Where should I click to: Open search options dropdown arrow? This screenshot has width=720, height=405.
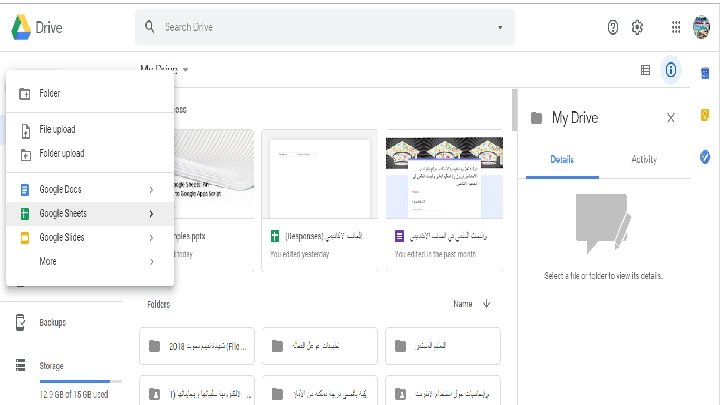tap(500, 28)
